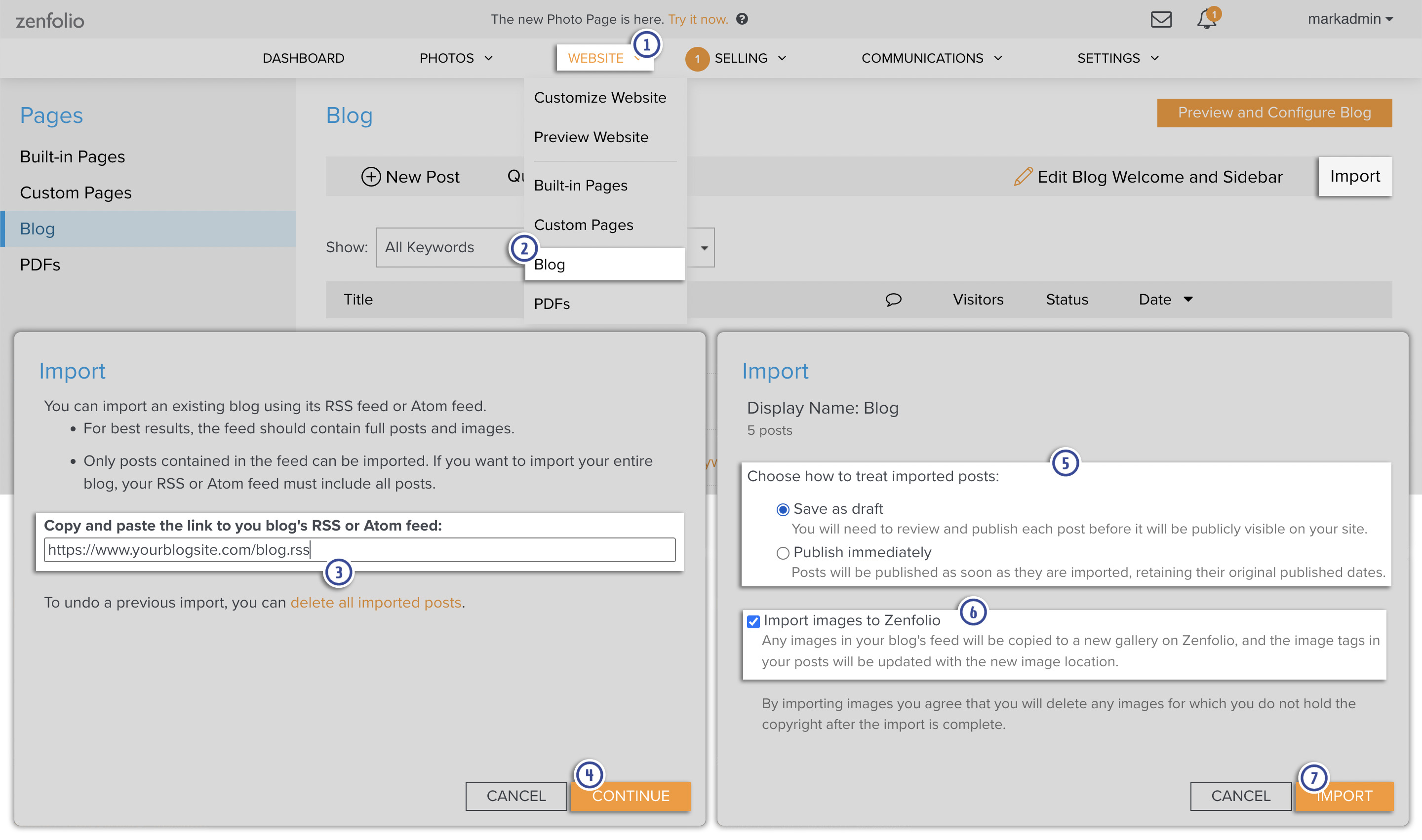Expand the Communications menu chevron

pyautogui.click(x=998, y=58)
